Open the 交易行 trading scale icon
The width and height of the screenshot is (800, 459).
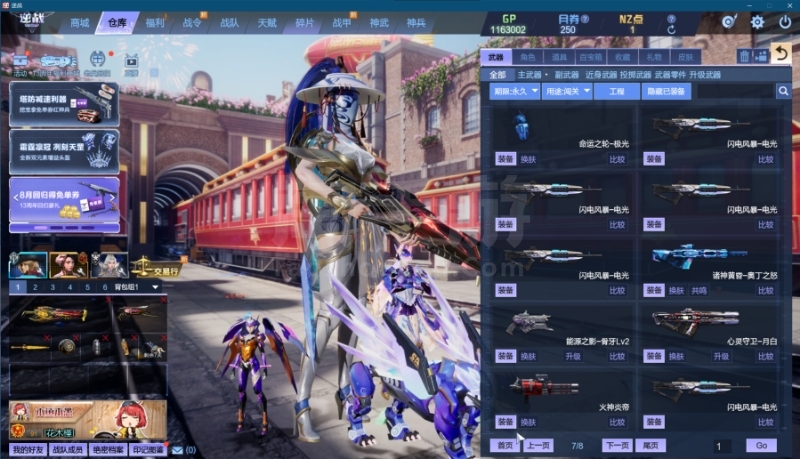coord(158,267)
